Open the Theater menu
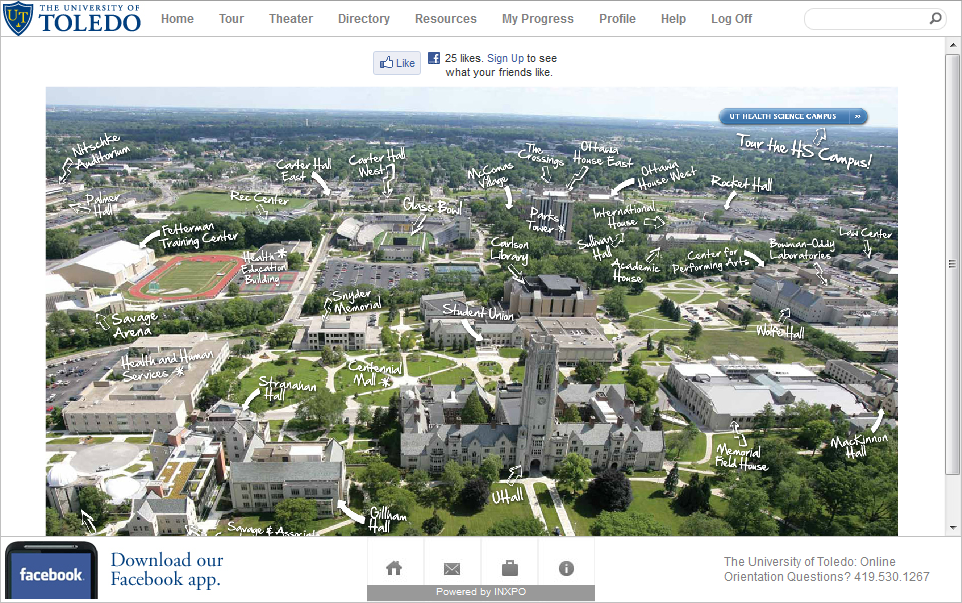962x603 pixels. click(291, 19)
